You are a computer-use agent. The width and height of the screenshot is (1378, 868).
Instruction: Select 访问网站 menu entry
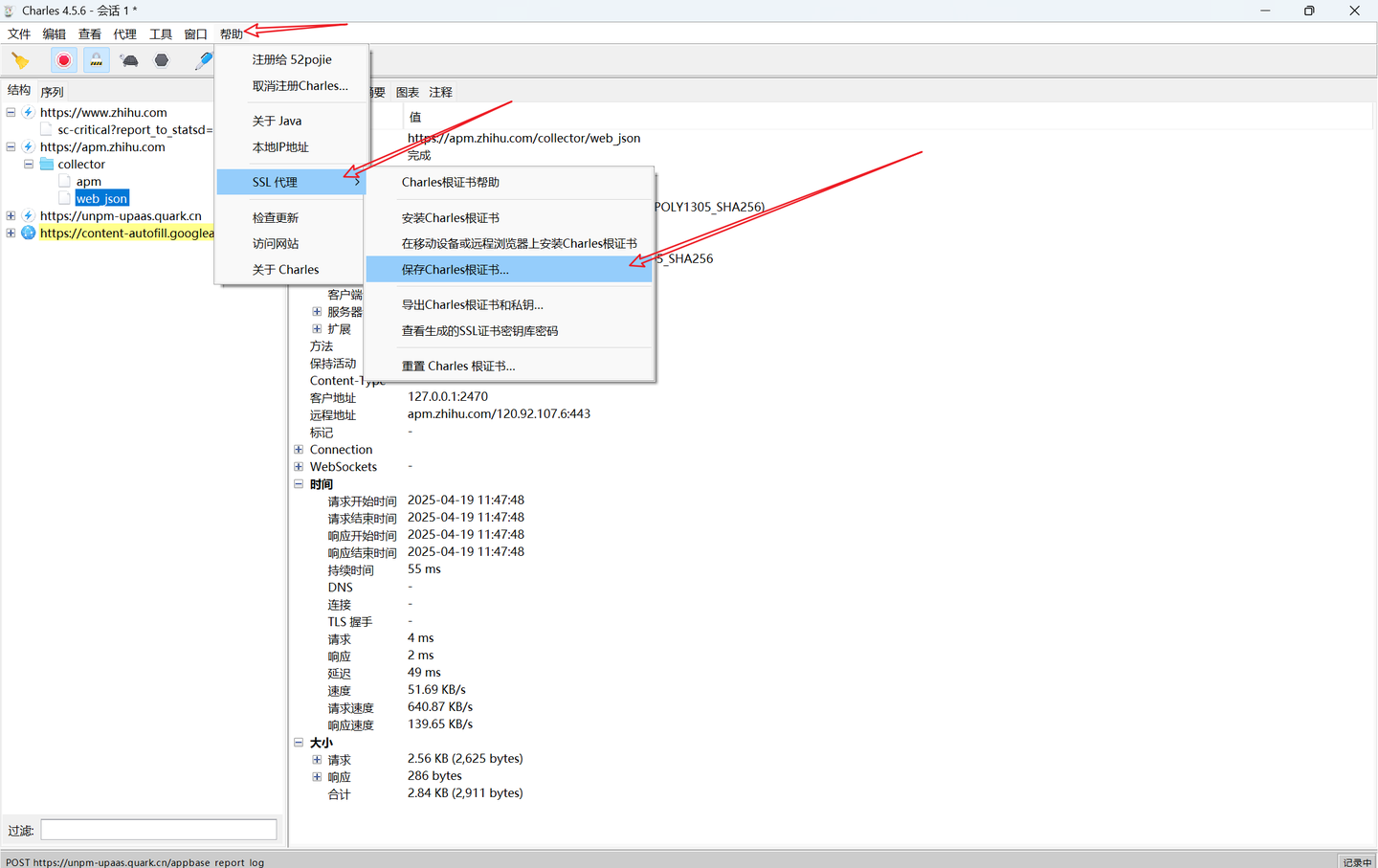point(292,243)
